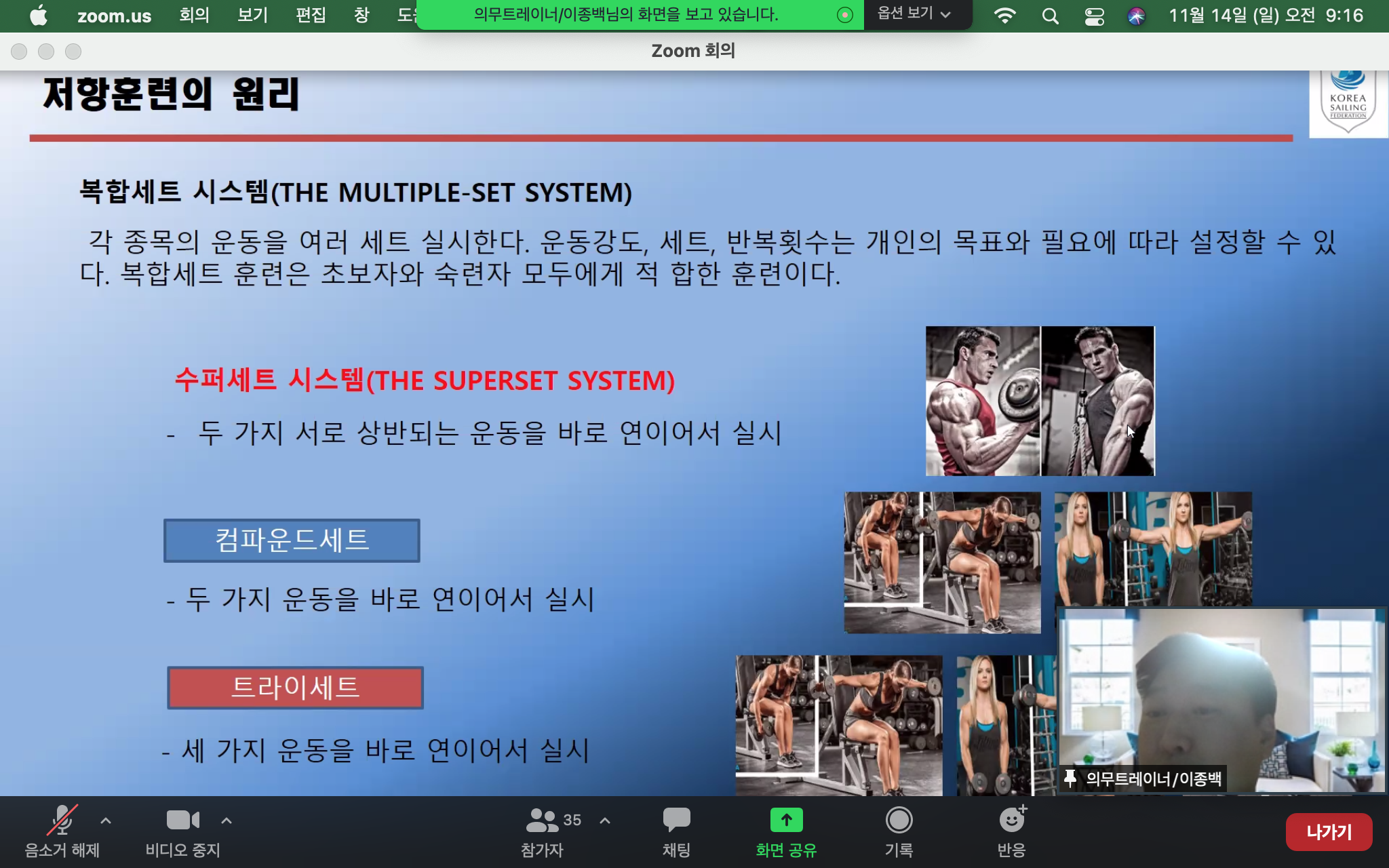Open reactions menu 반응

coord(1011,831)
